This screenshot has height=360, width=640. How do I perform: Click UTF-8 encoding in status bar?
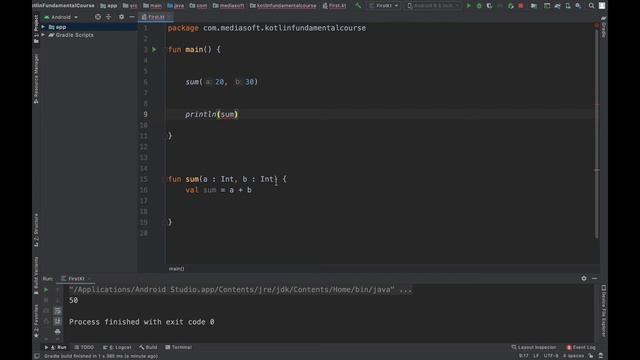pos(551,356)
